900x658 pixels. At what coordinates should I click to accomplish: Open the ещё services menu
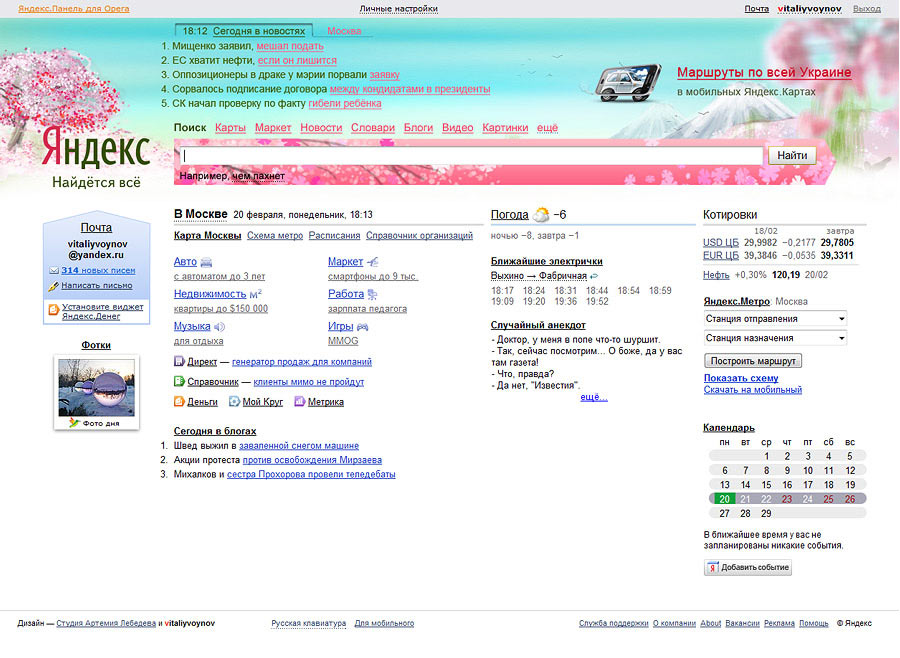coord(546,128)
